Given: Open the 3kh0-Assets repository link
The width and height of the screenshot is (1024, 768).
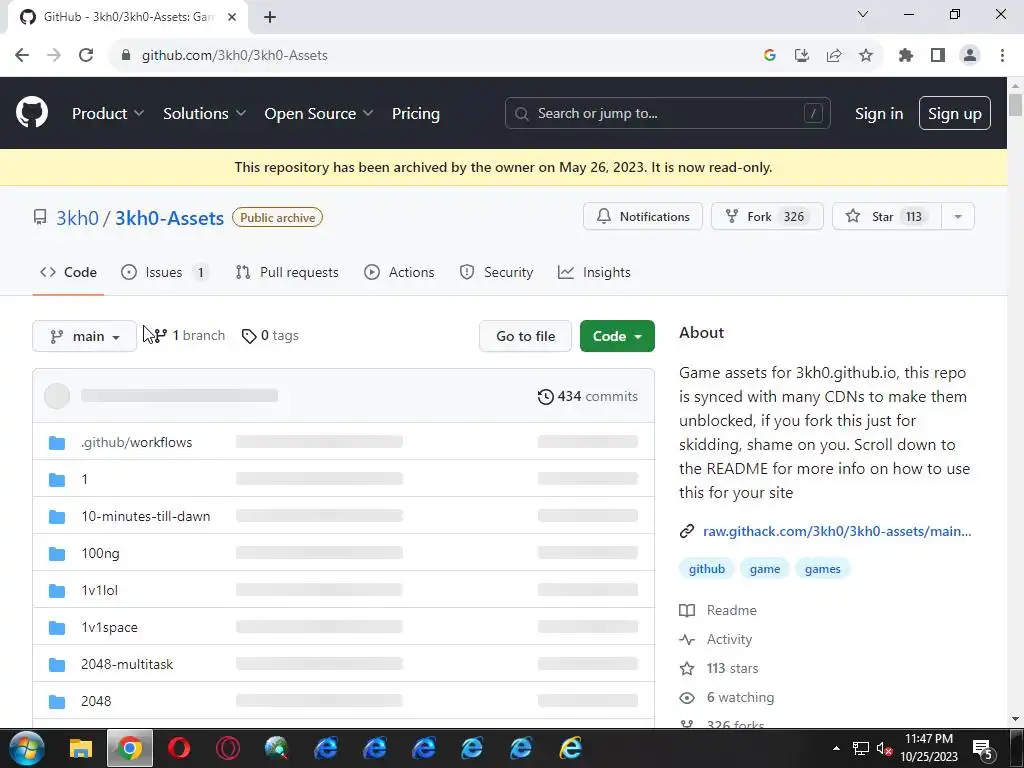Looking at the screenshot, I should [169, 217].
